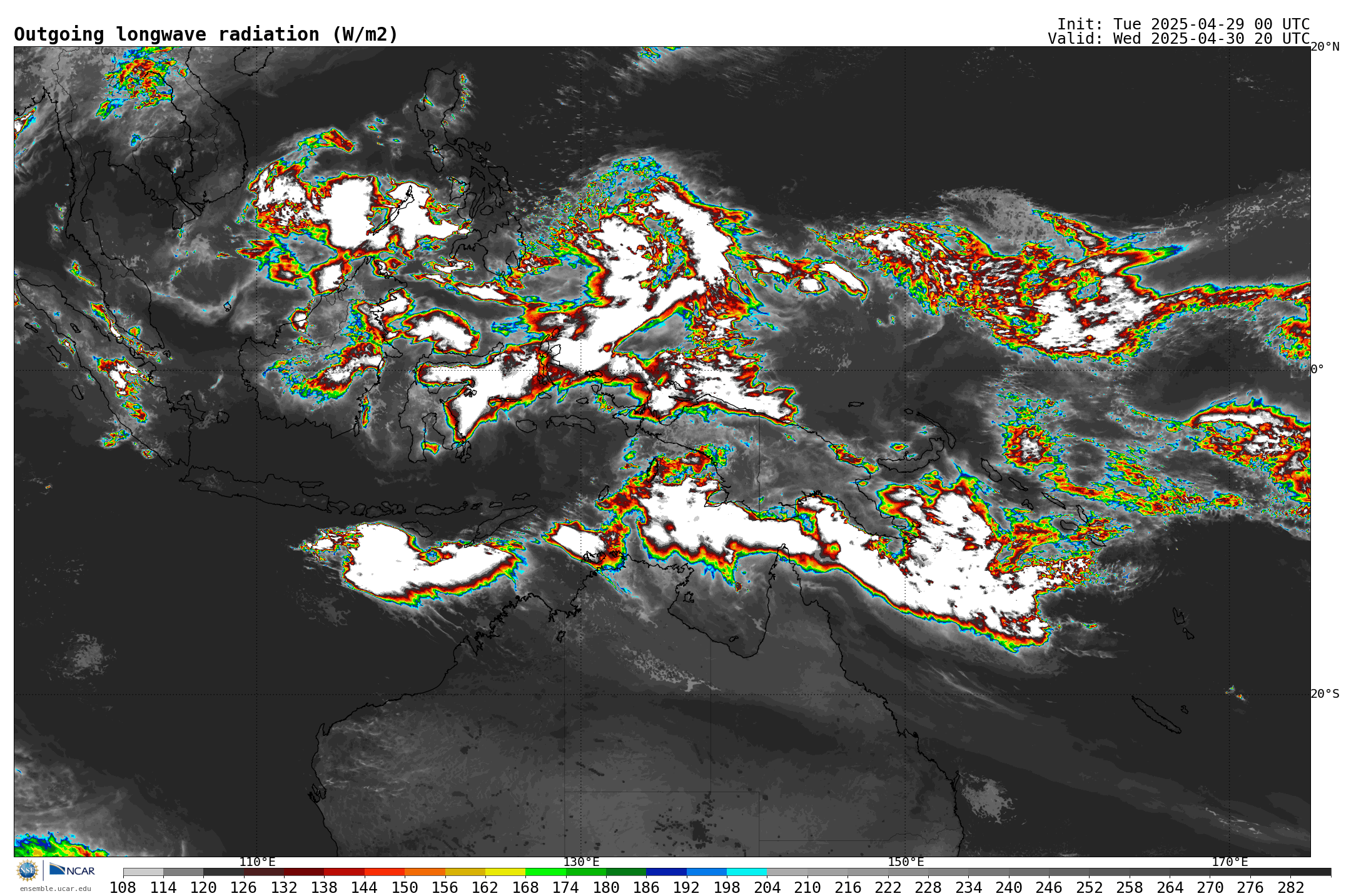Click the colorbar value 222

[888, 888]
